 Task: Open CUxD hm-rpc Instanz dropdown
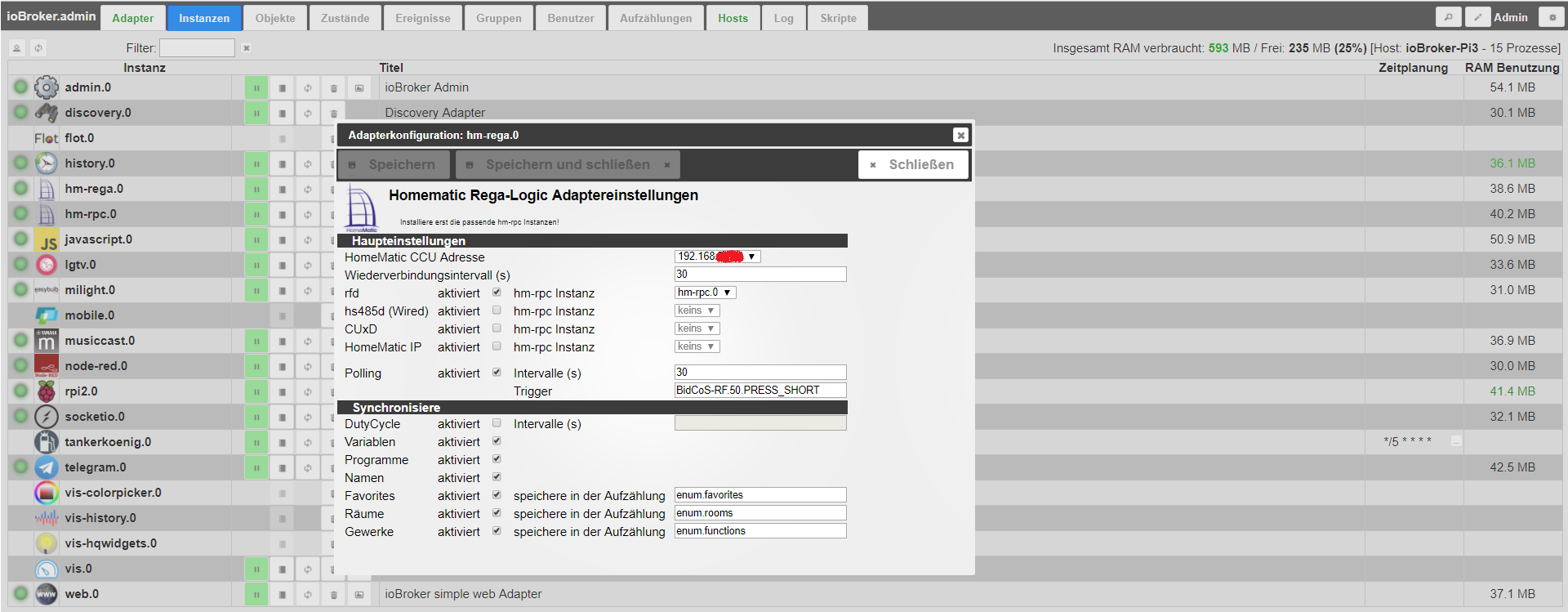coord(697,328)
